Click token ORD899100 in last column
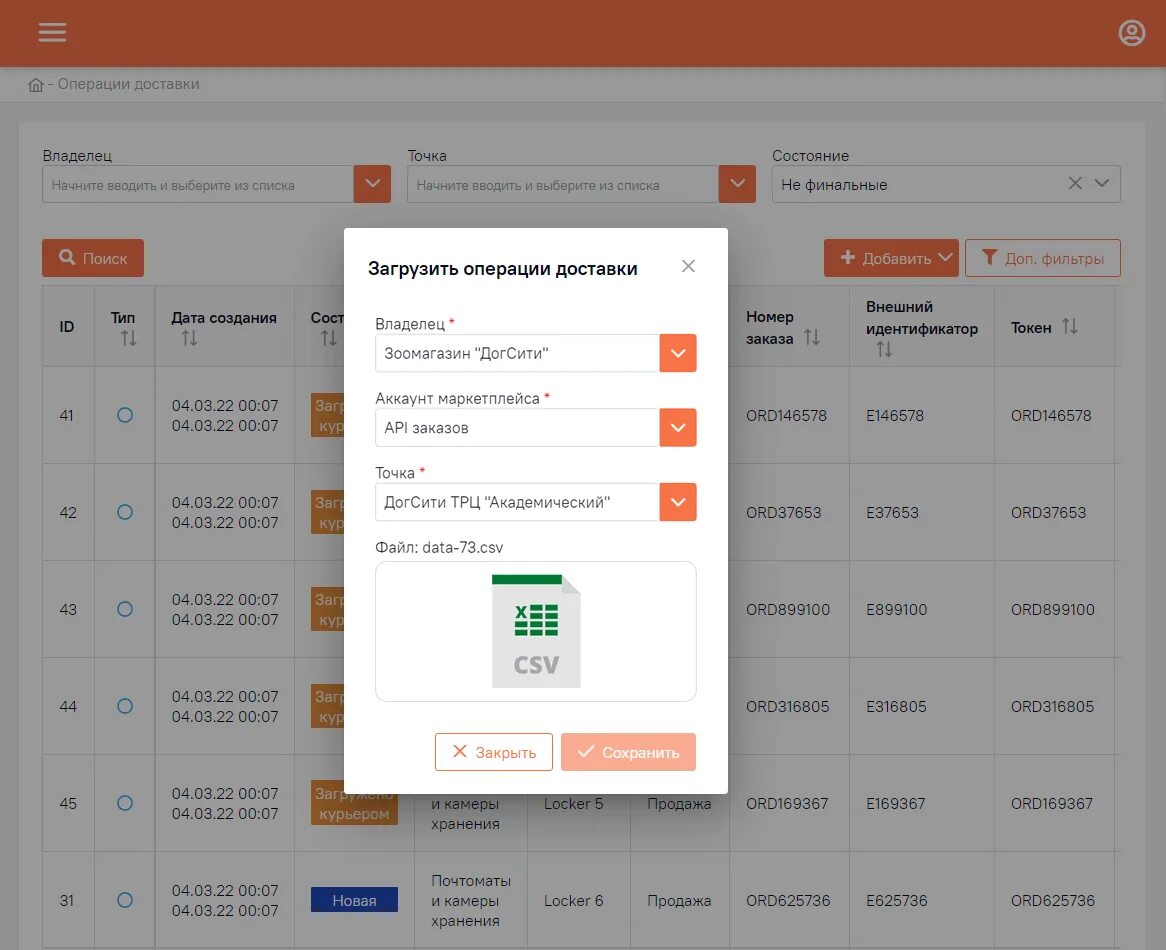This screenshot has height=950, width=1166. point(1052,610)
